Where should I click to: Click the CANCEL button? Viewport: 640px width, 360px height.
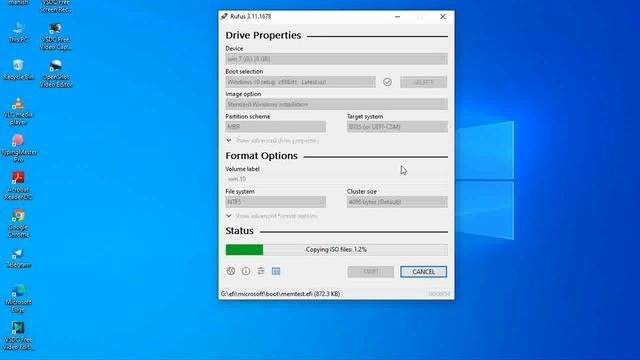pyautogui.click(x=424, y=272)
